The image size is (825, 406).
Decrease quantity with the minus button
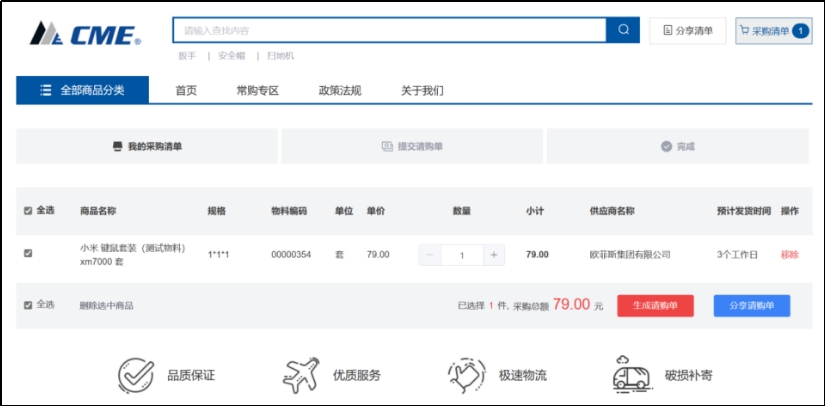point(430,255)
